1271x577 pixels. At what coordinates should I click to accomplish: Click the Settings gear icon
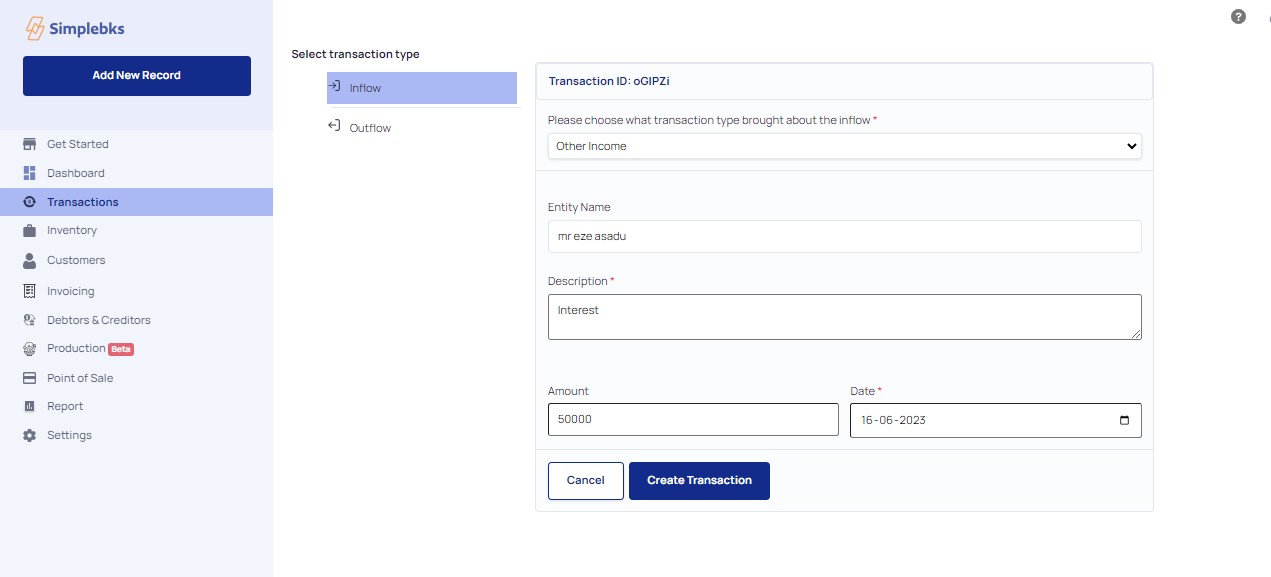coord(29,435)
